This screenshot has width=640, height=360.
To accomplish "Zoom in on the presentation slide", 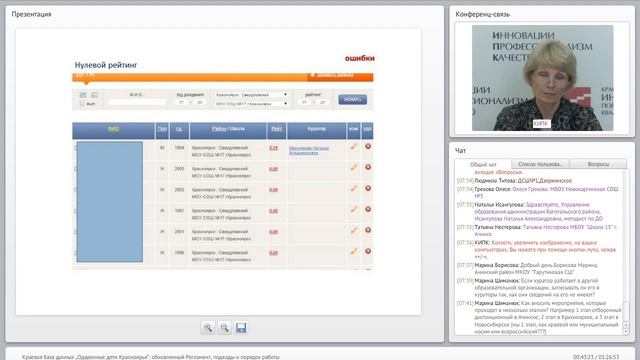I will pos(208,328).
